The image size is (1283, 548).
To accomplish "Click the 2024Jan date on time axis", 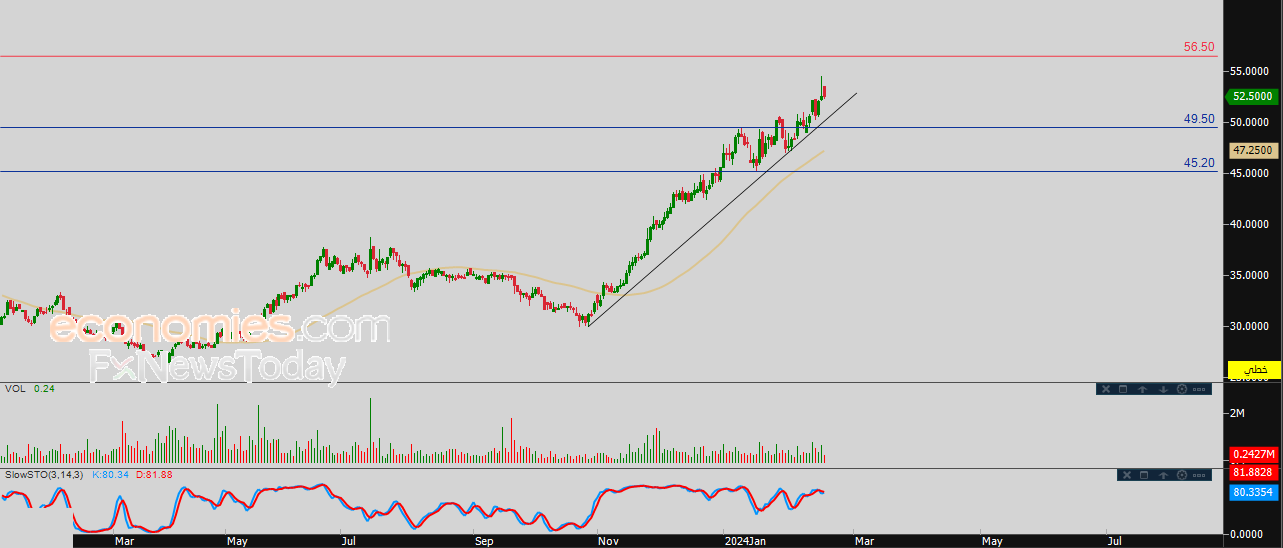I will pyautogui.click(x=745, y=541).
